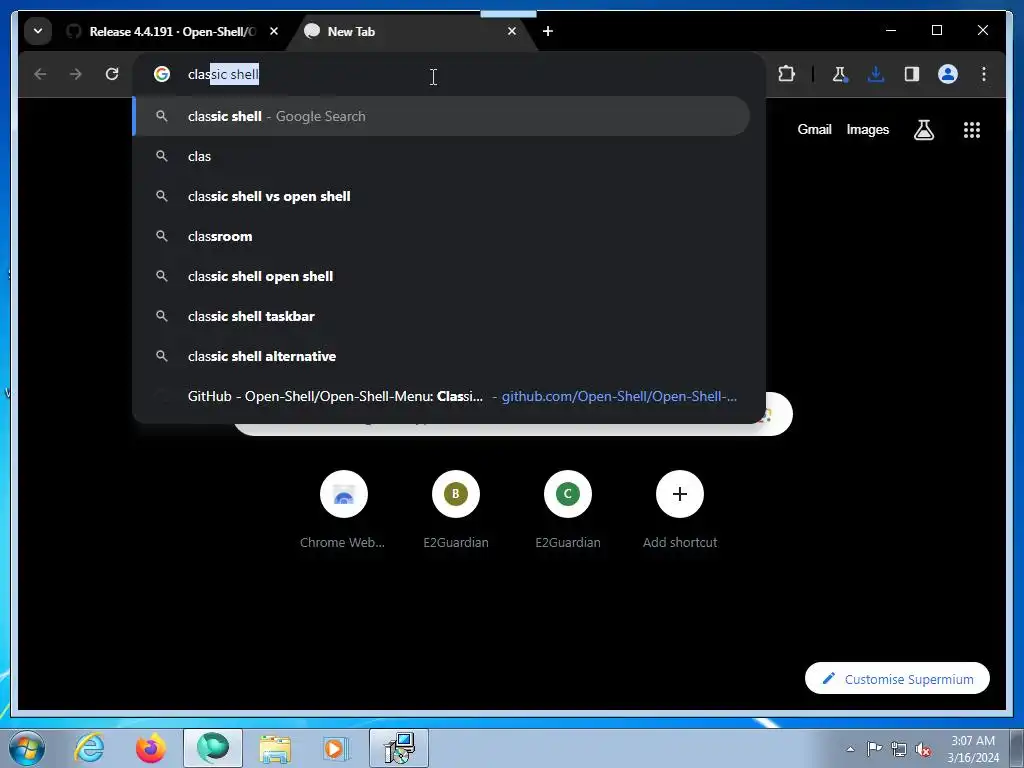Click the muted volume tray icon
This screenshot has width=1024, height=768.
pos(923,749)
